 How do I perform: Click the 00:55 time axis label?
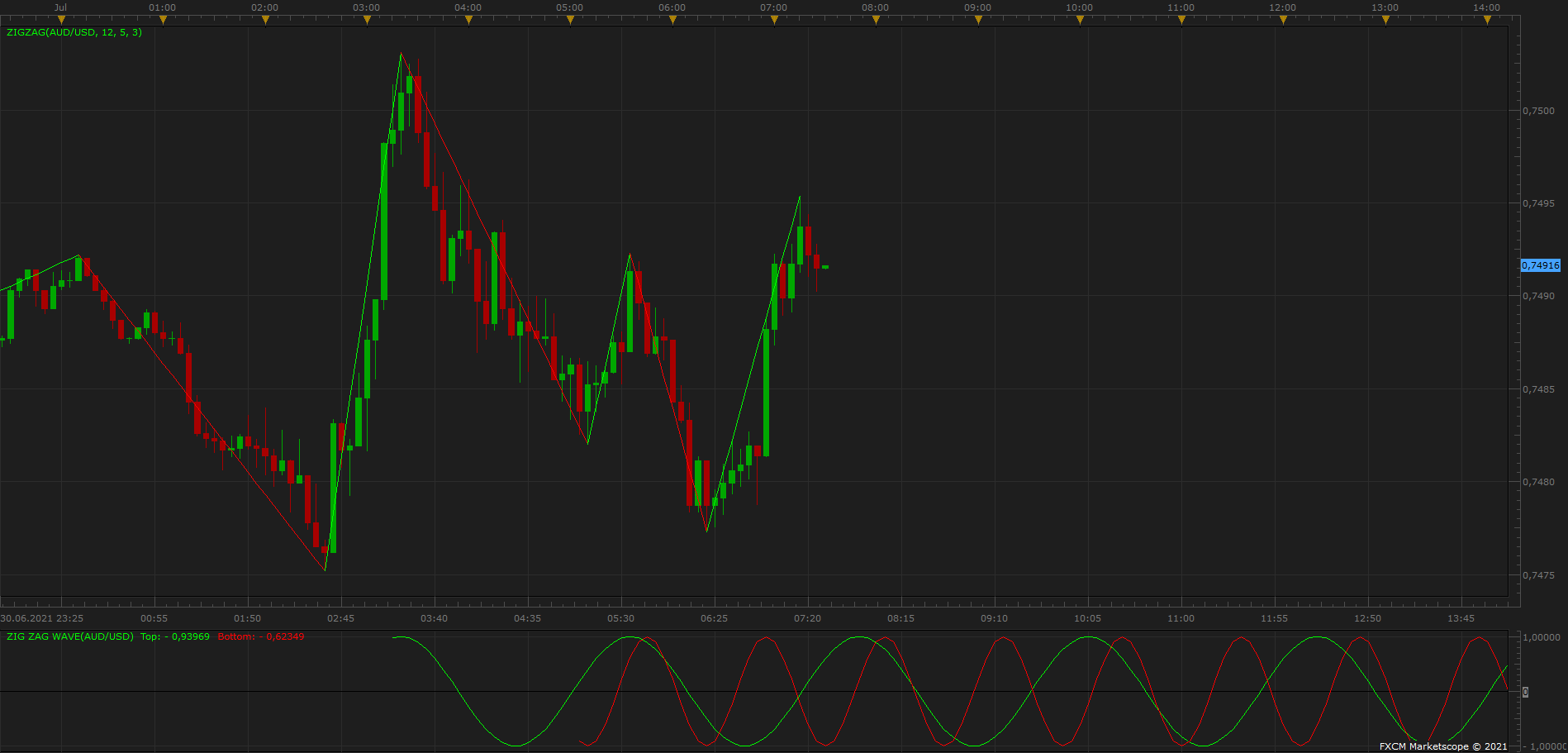(154, 618)
